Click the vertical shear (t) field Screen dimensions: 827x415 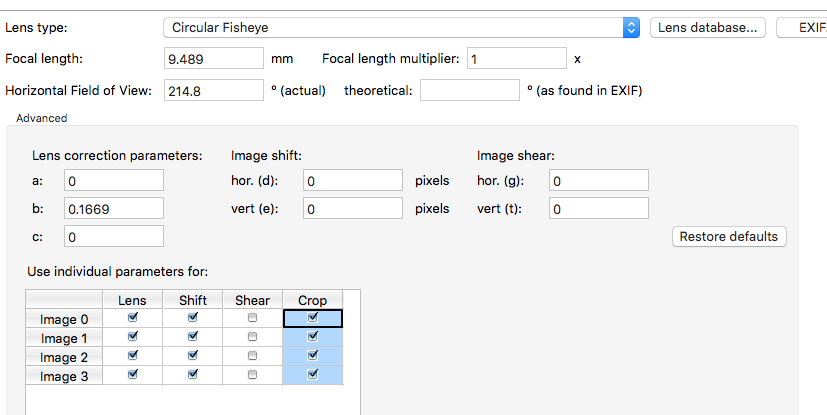pos(599,208)
